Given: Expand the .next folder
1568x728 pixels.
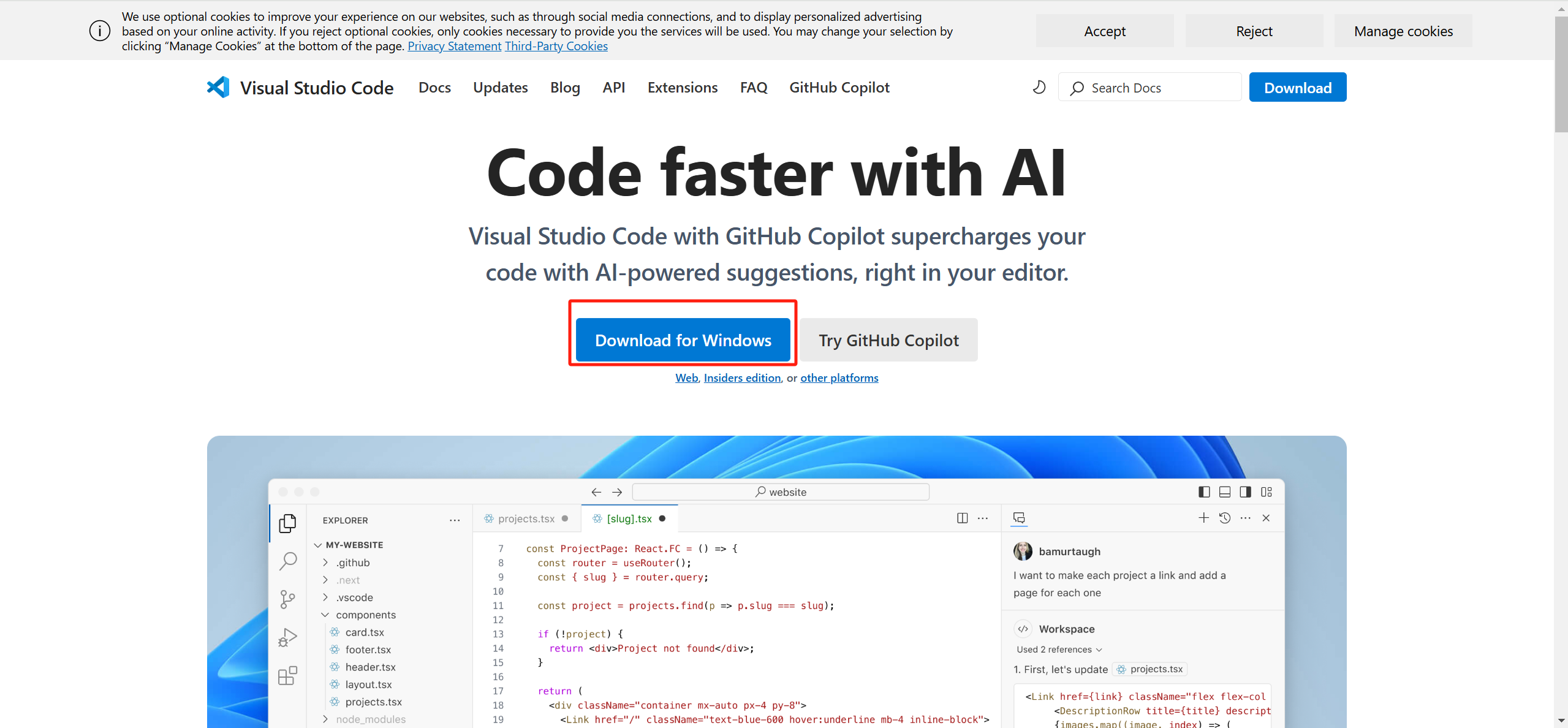Looking at the screenshot, I should coord(325,580).
